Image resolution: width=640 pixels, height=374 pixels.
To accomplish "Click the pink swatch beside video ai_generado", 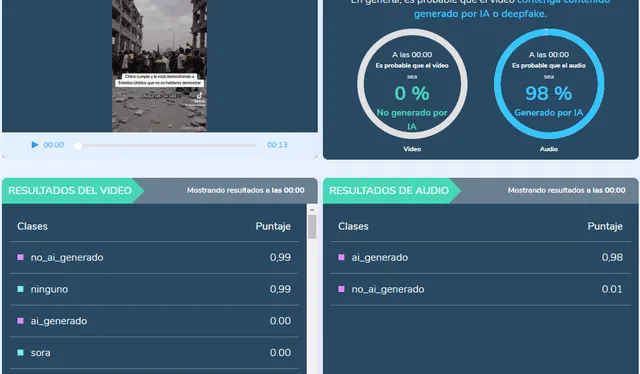I will pyautogui.click(x=20, y=321).
